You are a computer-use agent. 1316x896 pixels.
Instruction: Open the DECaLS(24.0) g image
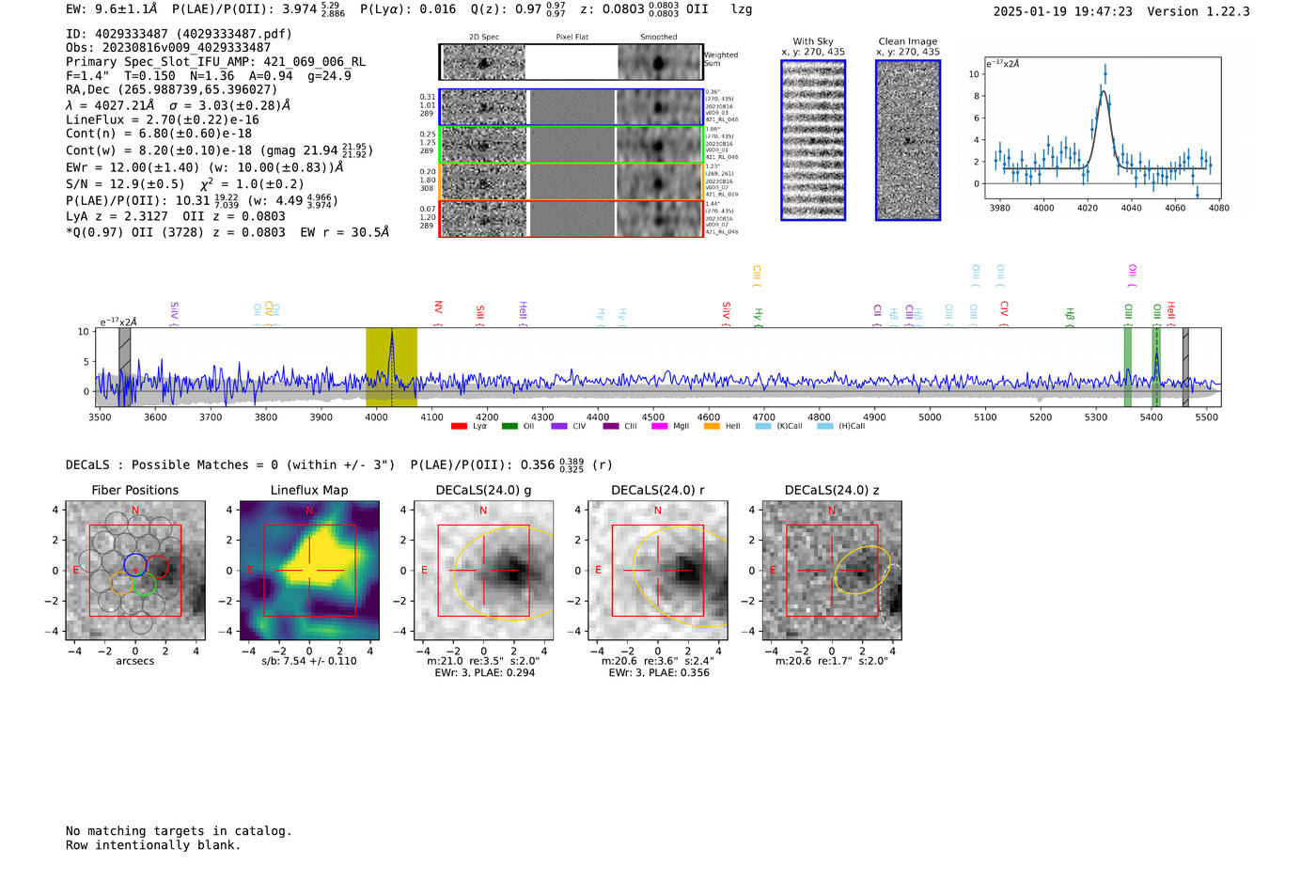483,571
